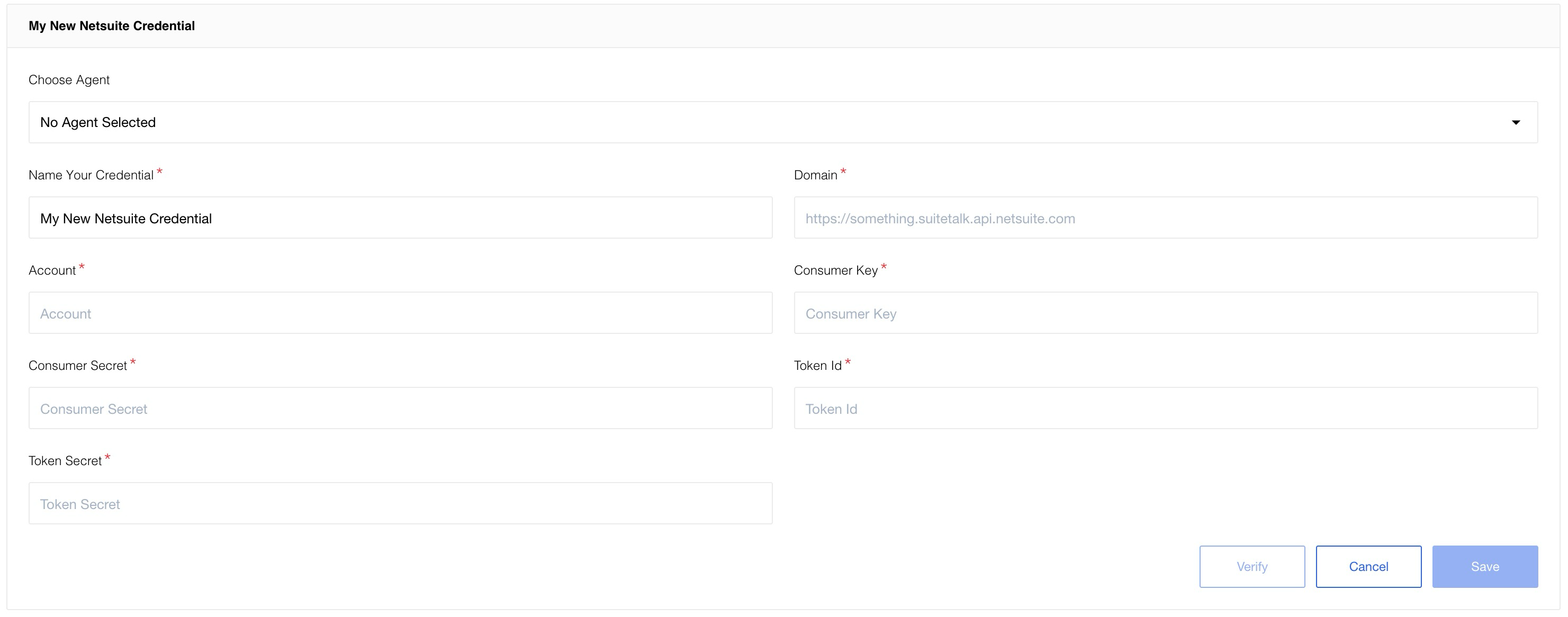The width and height of the screenshot is (1568, 617).
Task: Save the new Netsuite credential
Action: coord(1484,567)
